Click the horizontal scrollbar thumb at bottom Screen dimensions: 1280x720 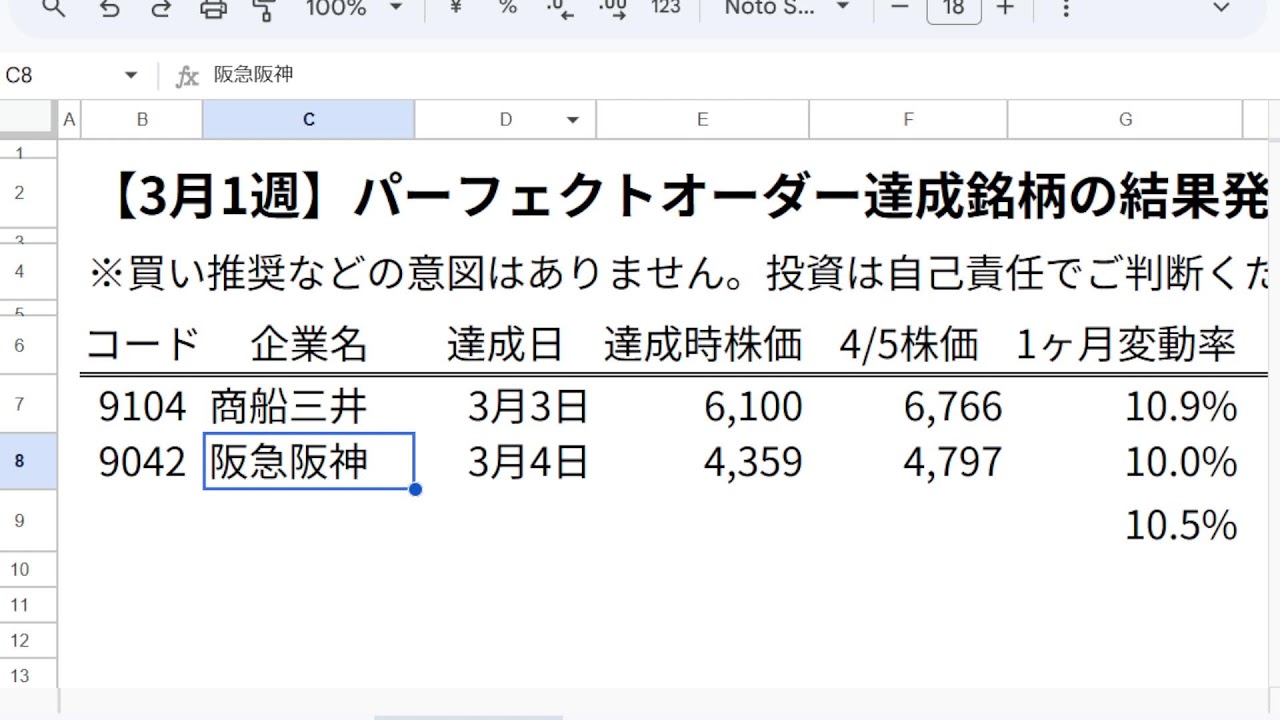(x=468, y=716)
